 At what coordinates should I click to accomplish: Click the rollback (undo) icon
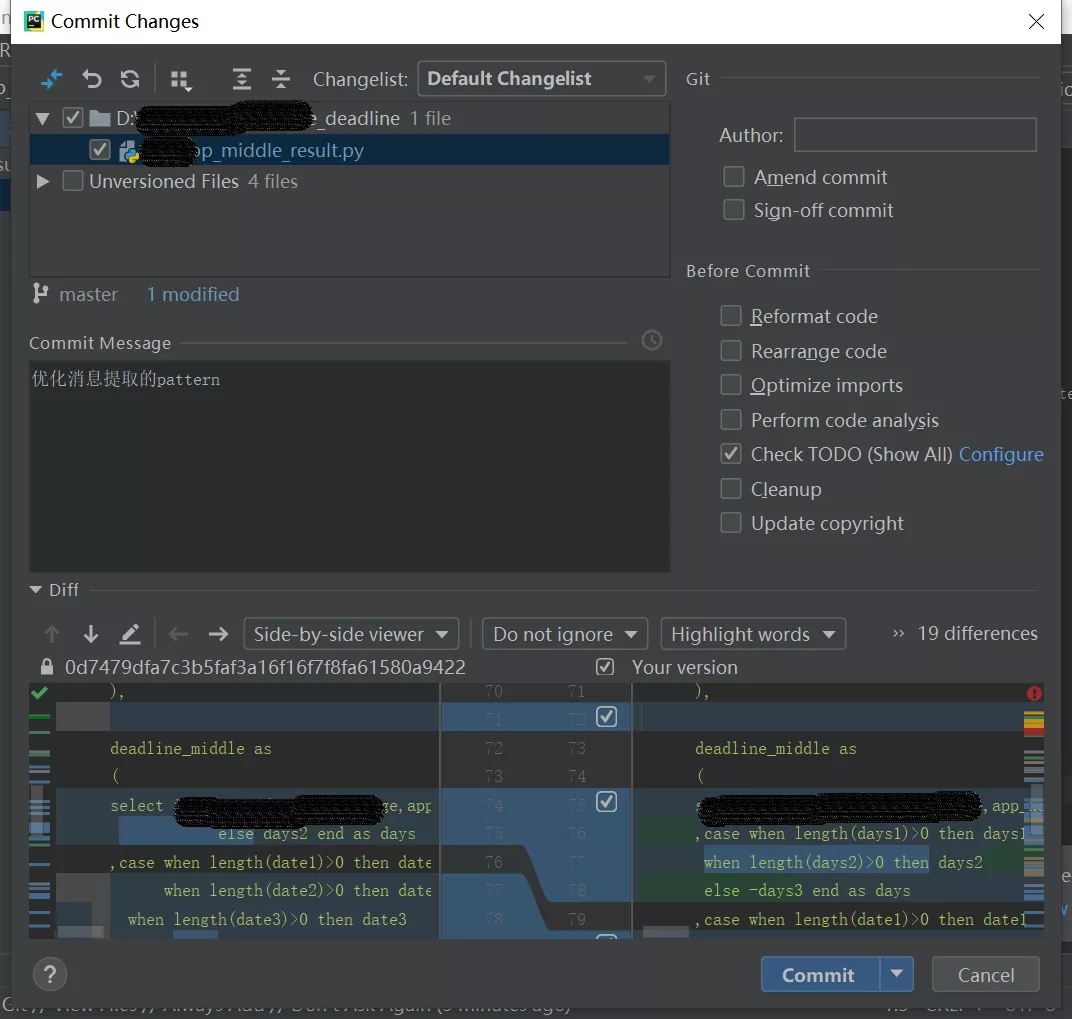[x=92, y=79]
